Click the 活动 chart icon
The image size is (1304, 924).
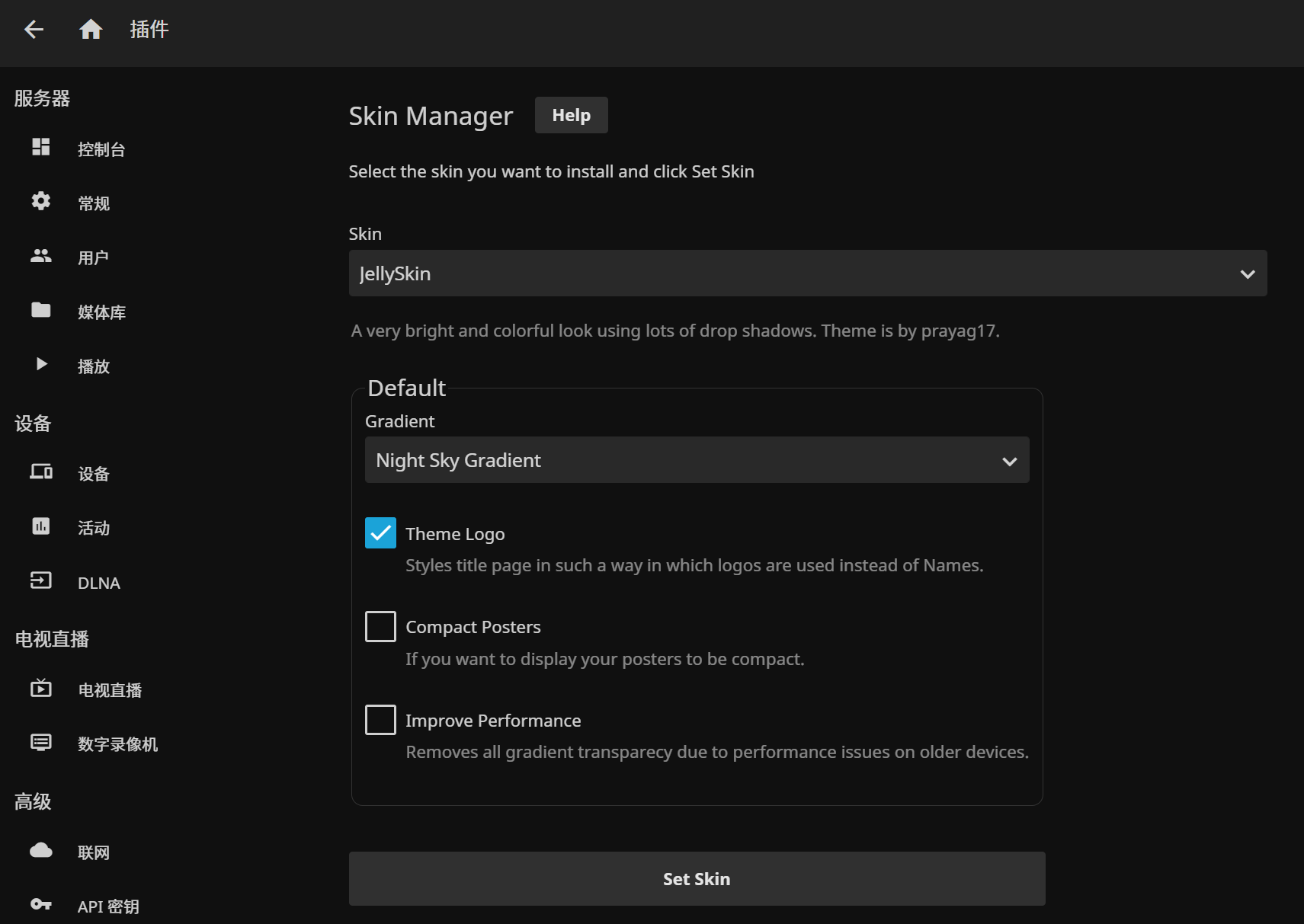[x=41, y=526]
